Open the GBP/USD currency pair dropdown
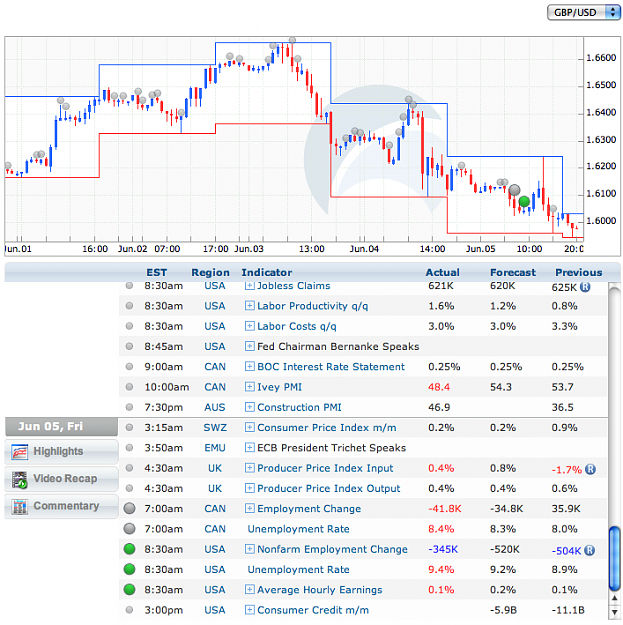This screenshot has width=623, height=625. click(584, 12)
